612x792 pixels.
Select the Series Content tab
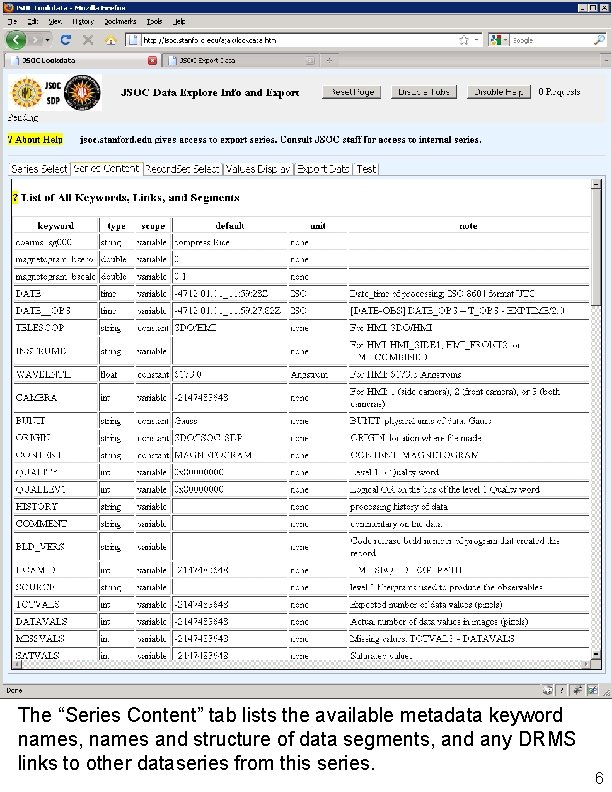[106, 168]
